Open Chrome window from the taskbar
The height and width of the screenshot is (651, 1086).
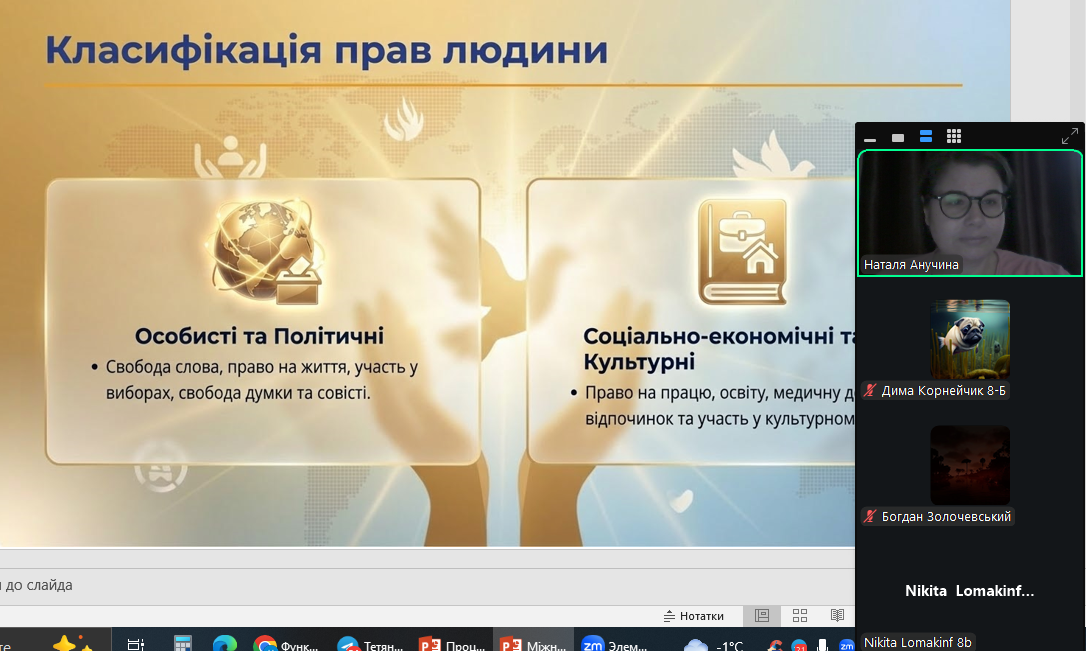click(x=287, y=645)
